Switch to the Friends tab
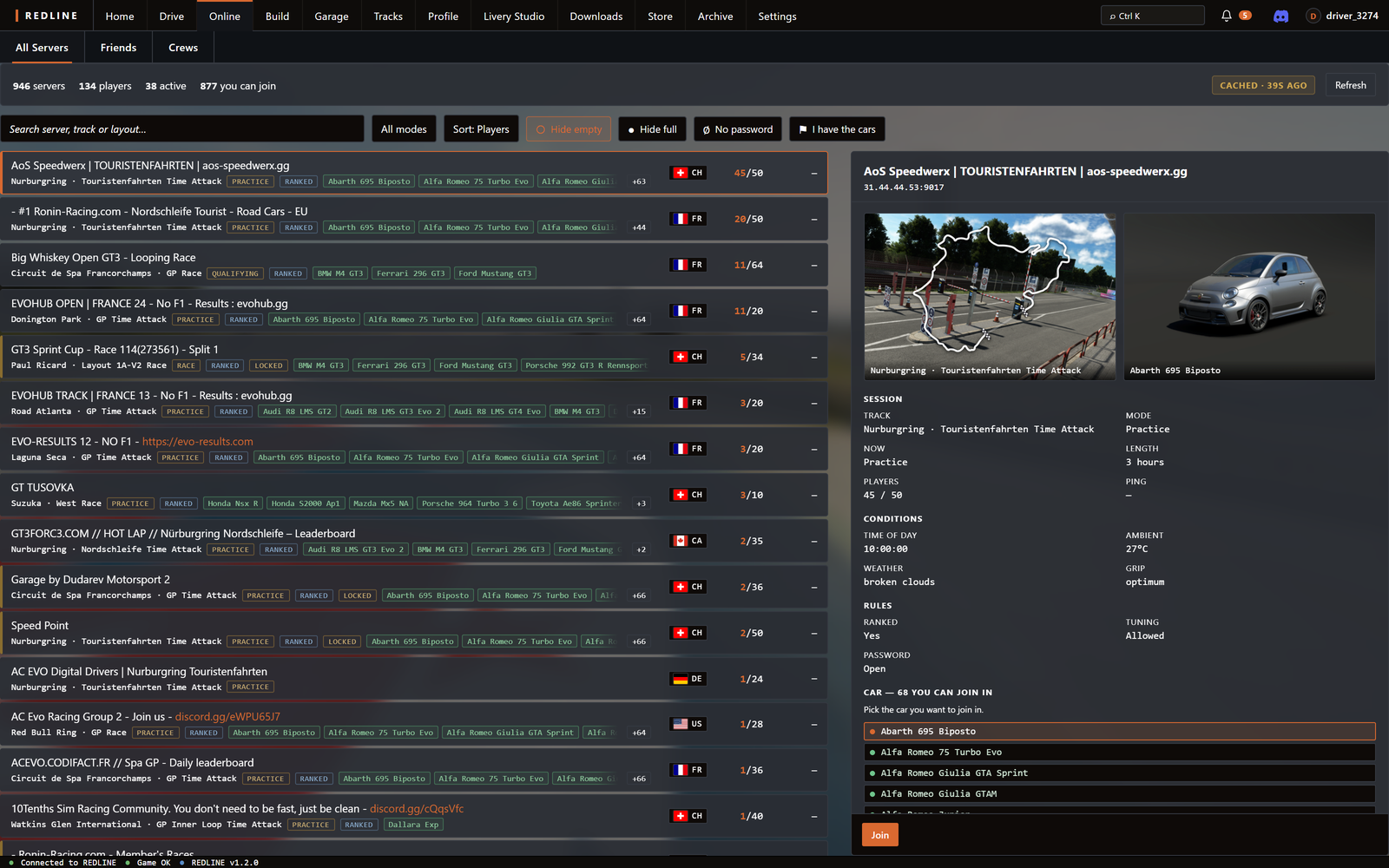The image size is (1389, 868). click(118, 48)
